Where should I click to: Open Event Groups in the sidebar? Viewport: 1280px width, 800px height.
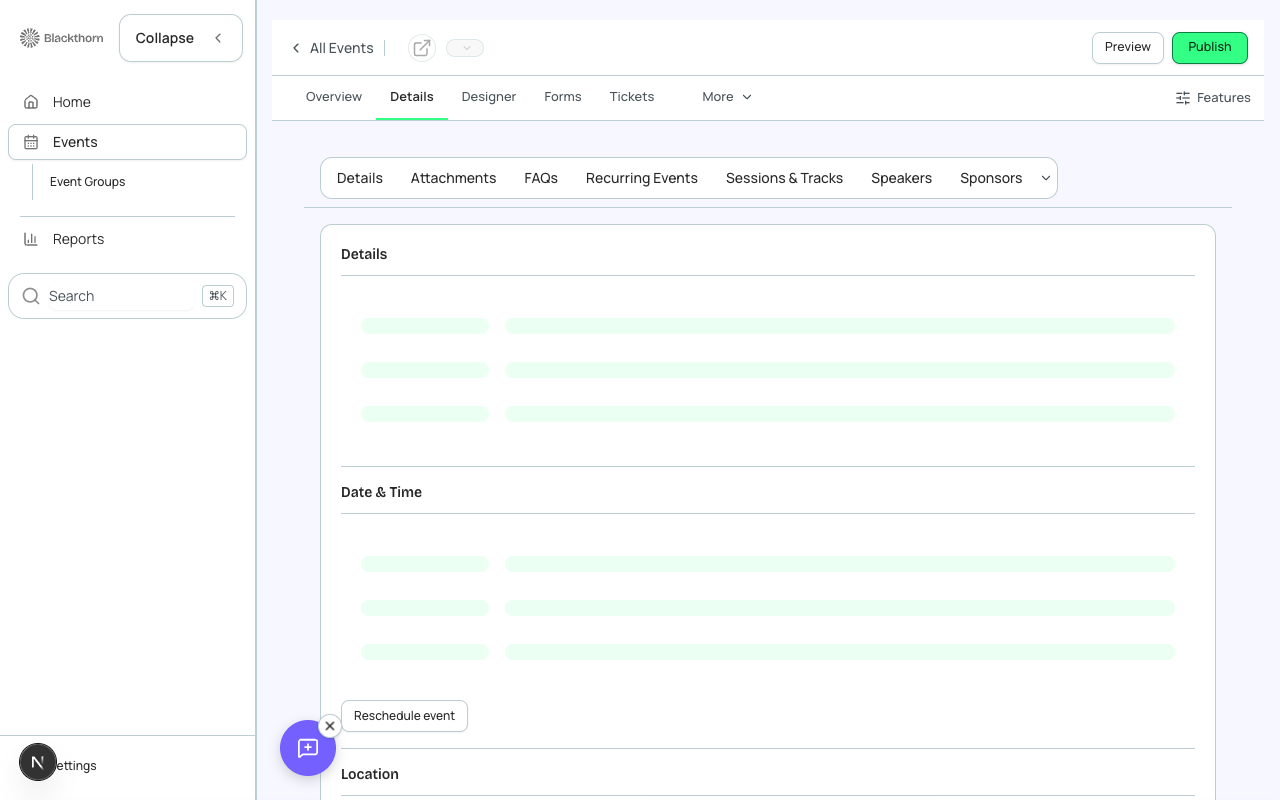(88, 182)
